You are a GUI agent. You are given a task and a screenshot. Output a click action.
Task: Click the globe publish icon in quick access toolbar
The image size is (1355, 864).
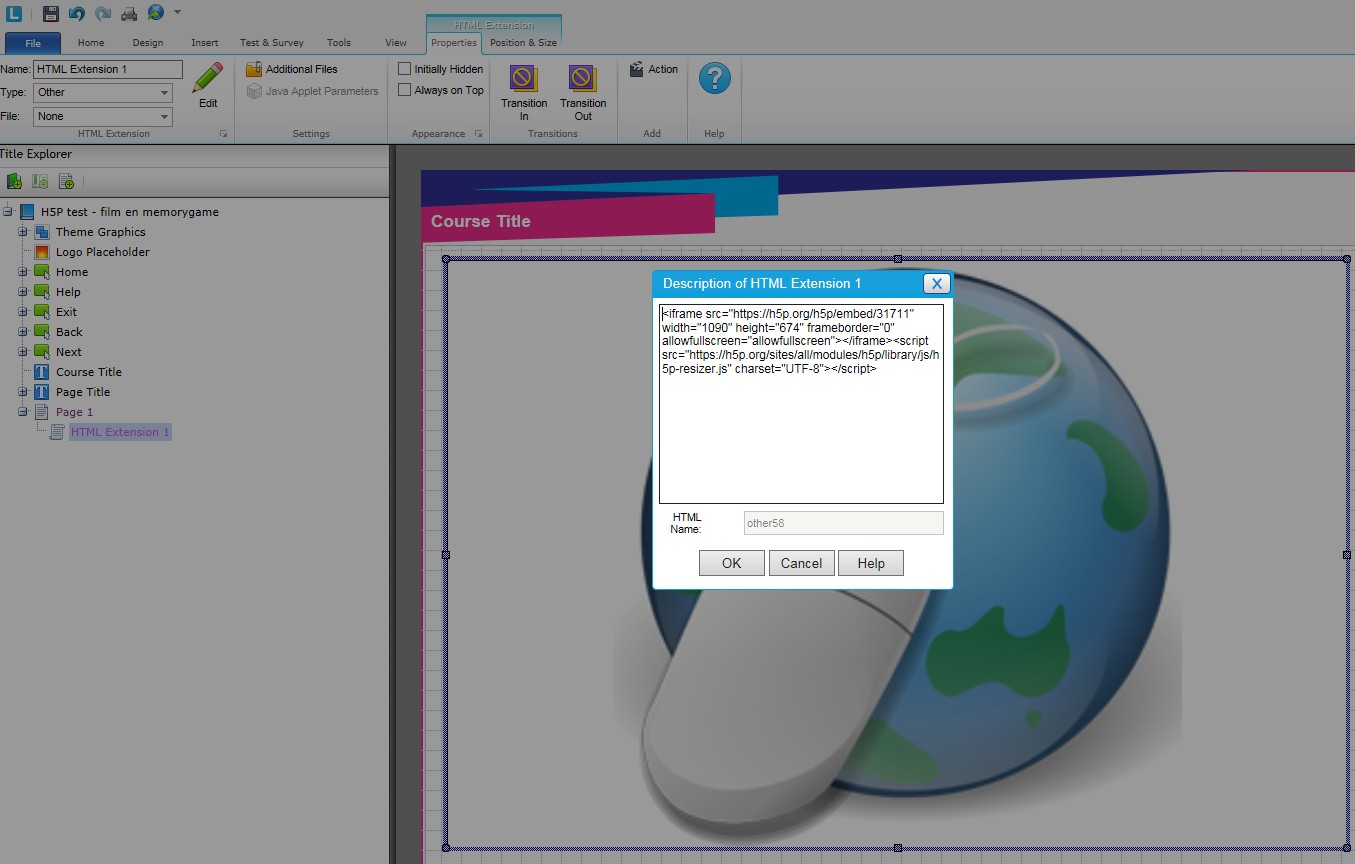[x=155, y=13]
